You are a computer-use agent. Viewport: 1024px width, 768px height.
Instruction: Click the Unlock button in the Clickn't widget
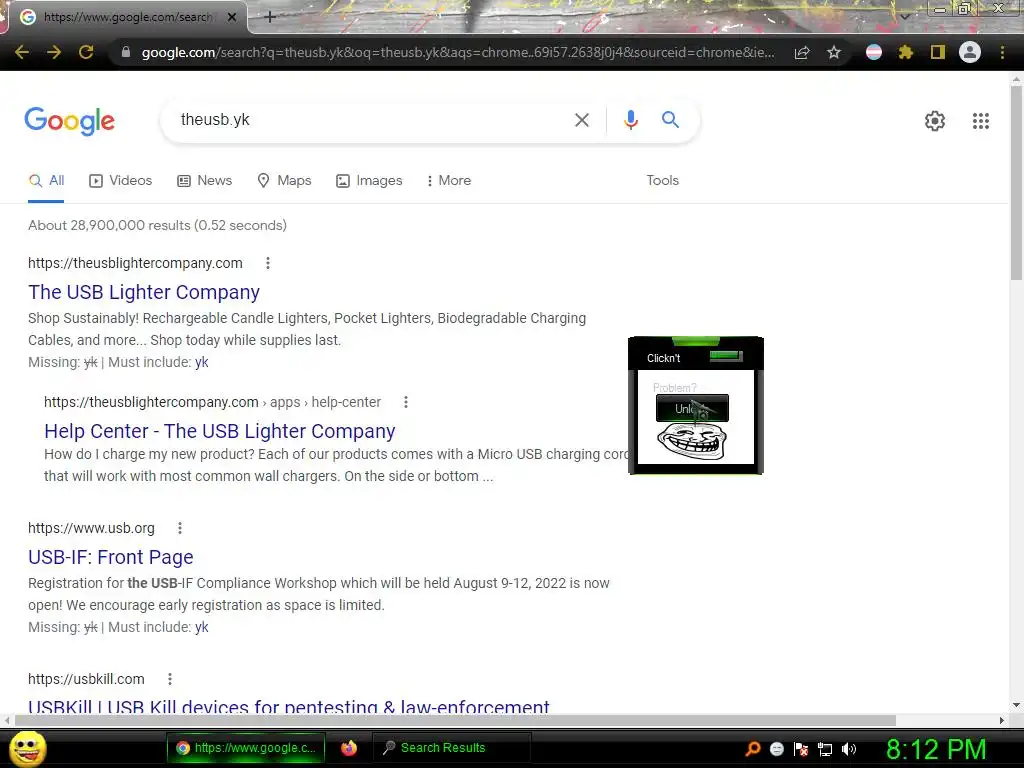(x=692, y=409)
